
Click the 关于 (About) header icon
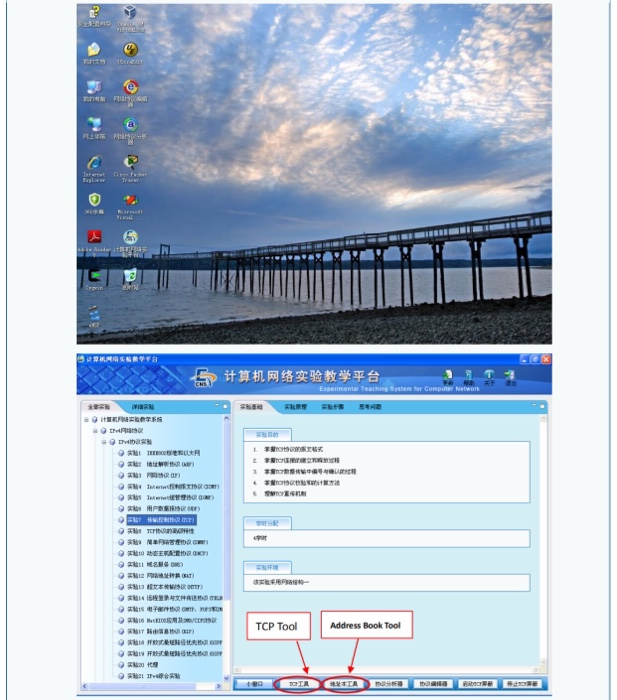pyautogui.click(x=489, y=378)
